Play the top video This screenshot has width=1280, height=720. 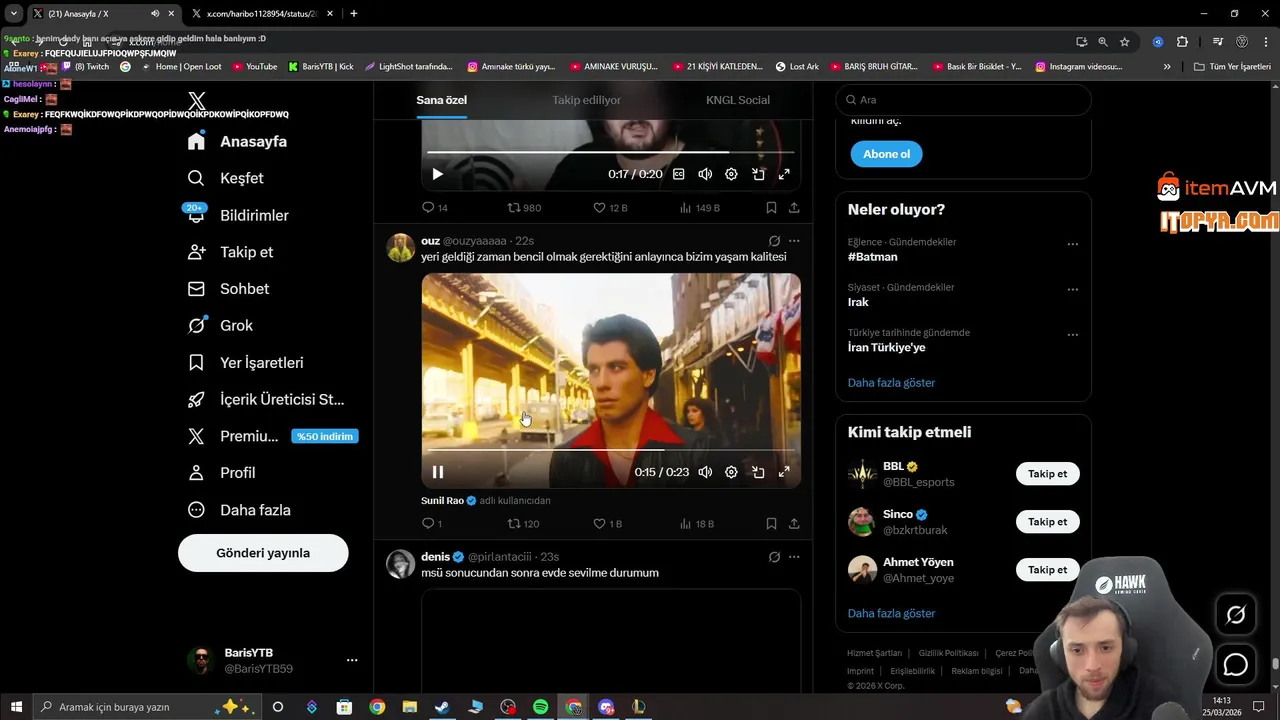[437, 174]
